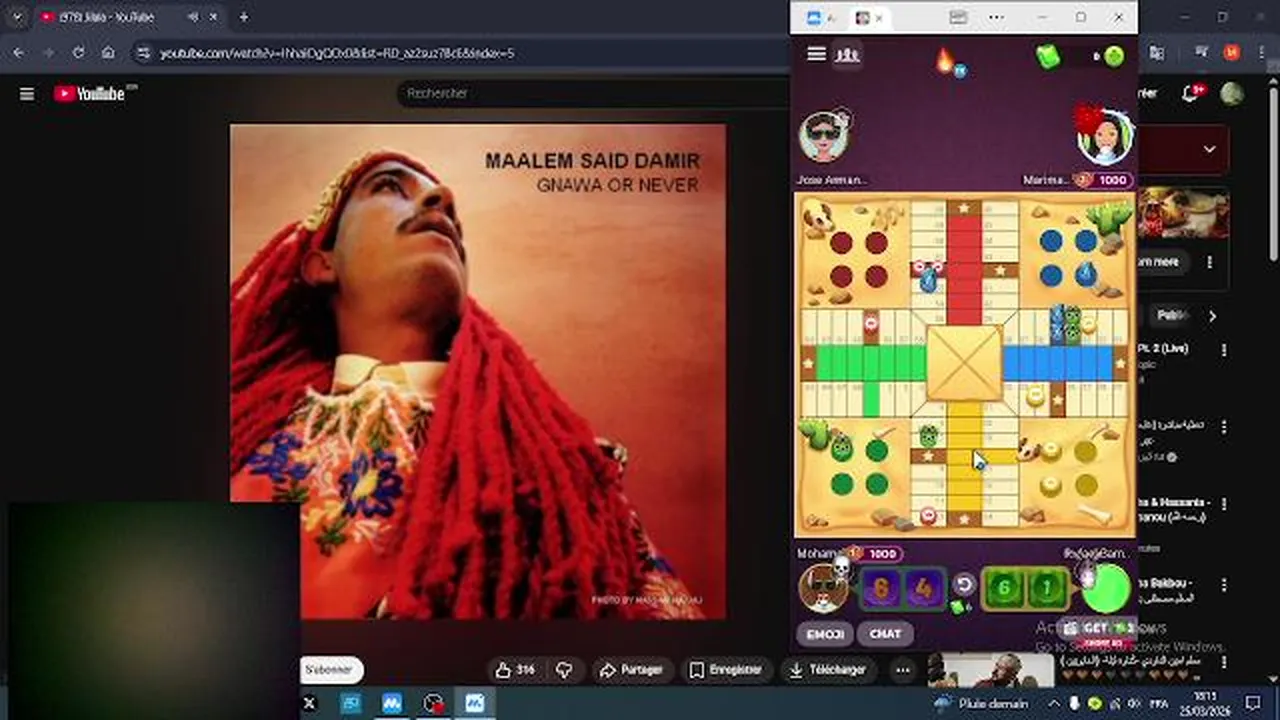Open the sidebar video thumbnail at bottom
The width and height of the screenshot is (1280, 720).
(x=992, y=669)
